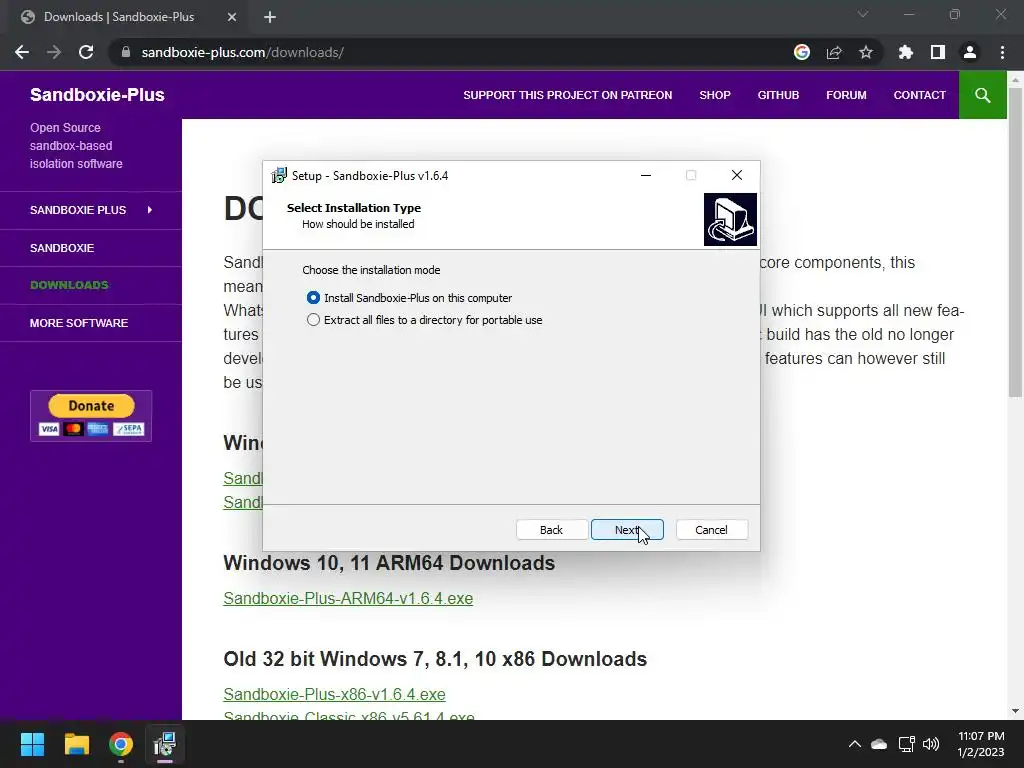Click the Google icon in address bar
This screenshot has height=768, width=1024.
[802, 52]
